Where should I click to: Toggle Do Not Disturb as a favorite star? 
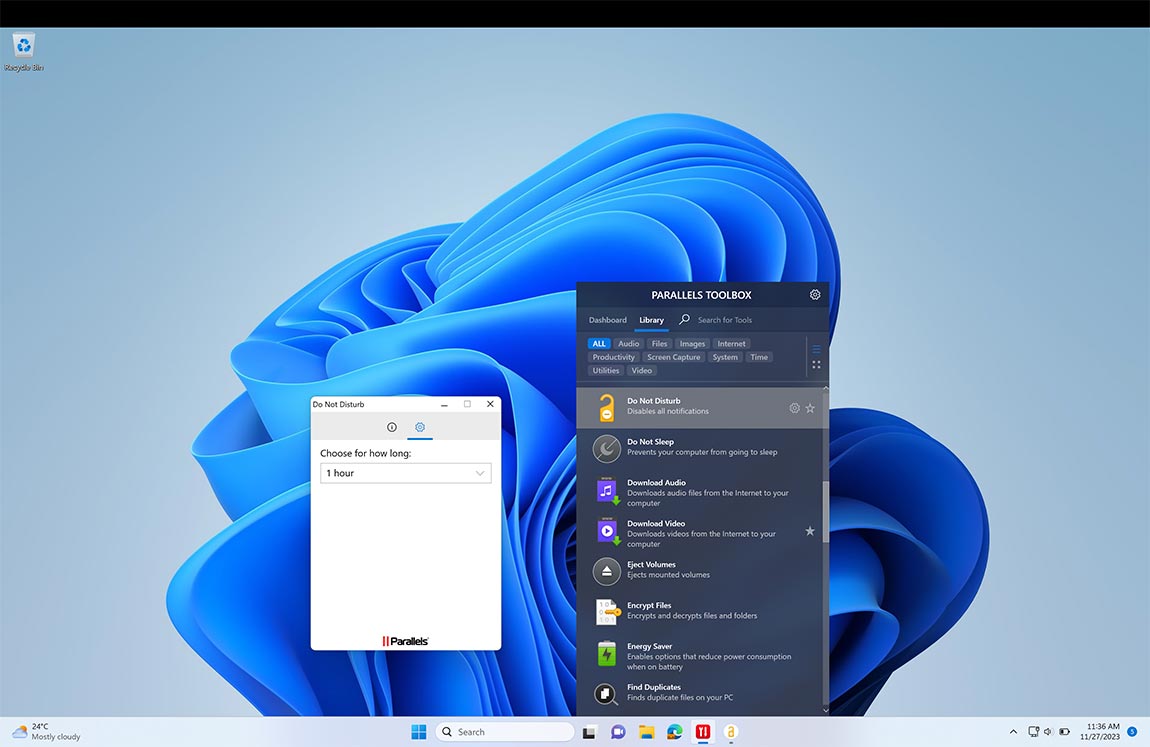pyautogui.click(x=810, y=408)
